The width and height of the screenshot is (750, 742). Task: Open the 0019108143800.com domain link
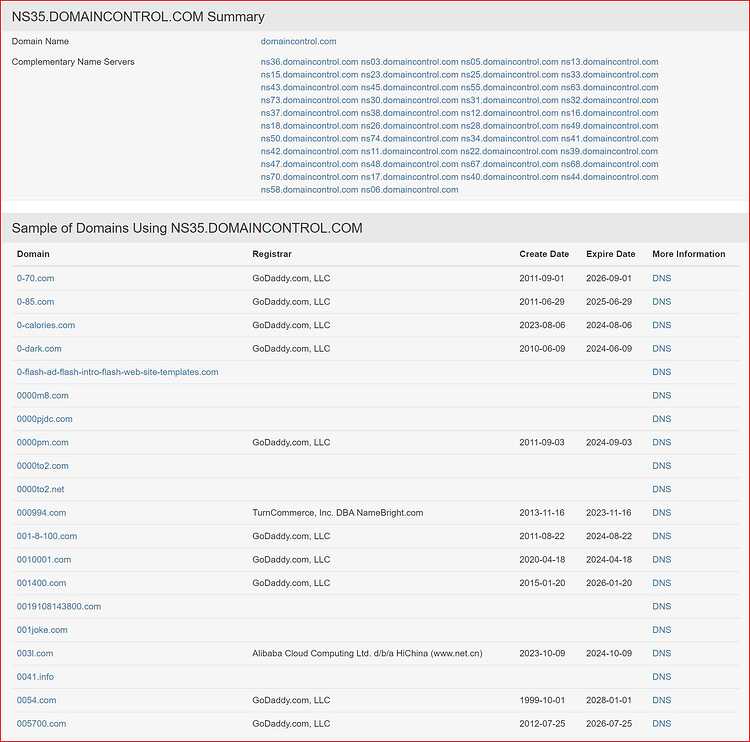click(59, 607)
